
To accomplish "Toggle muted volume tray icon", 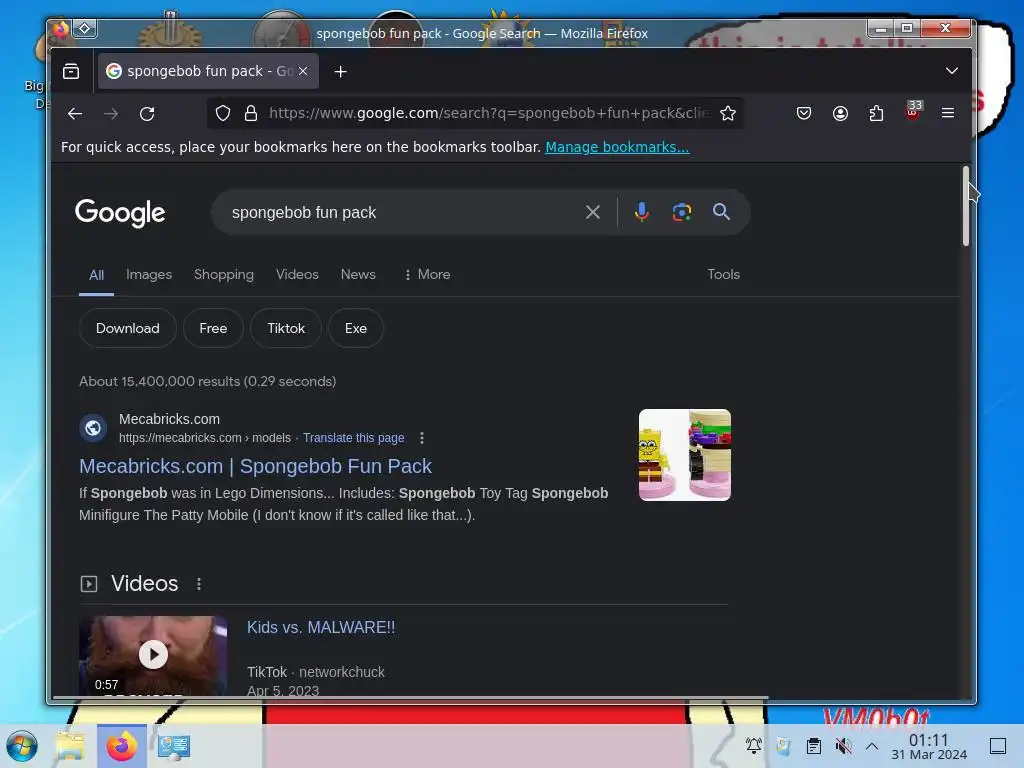I will (844, 745).
